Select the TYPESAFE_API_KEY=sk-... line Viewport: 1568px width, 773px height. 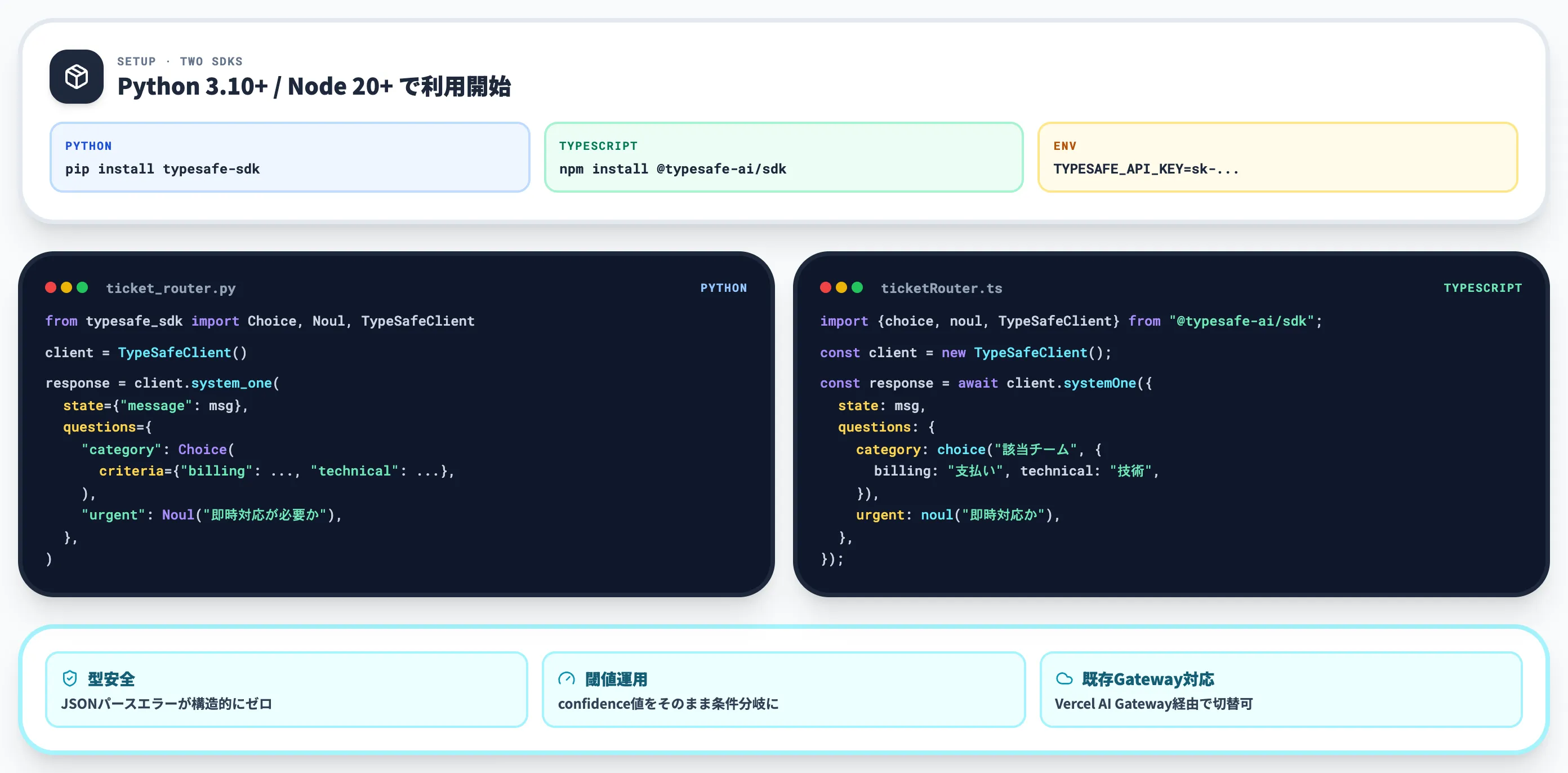tap(1146, 168)
